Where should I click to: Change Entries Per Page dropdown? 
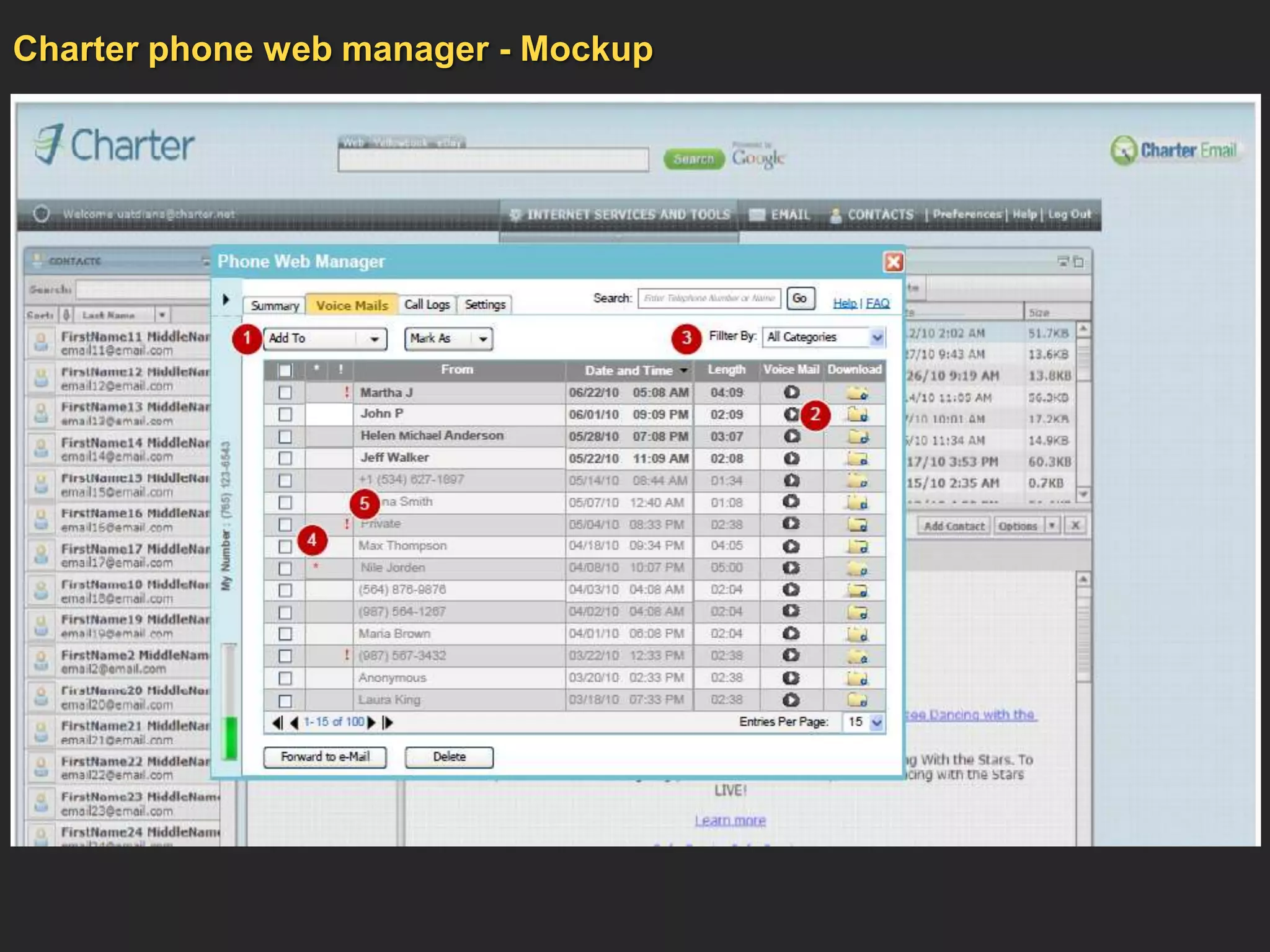[x=863, y=722]
